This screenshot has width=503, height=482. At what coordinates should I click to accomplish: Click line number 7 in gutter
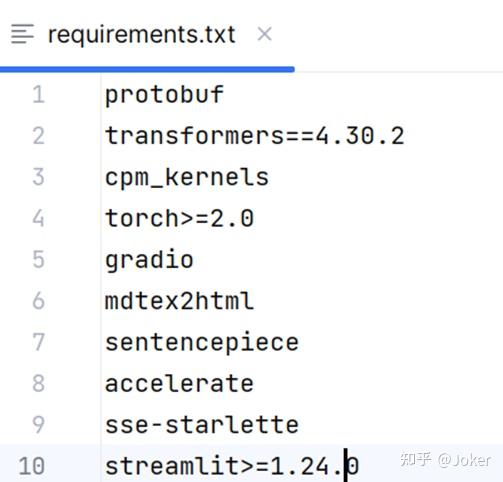pos(39,342)
